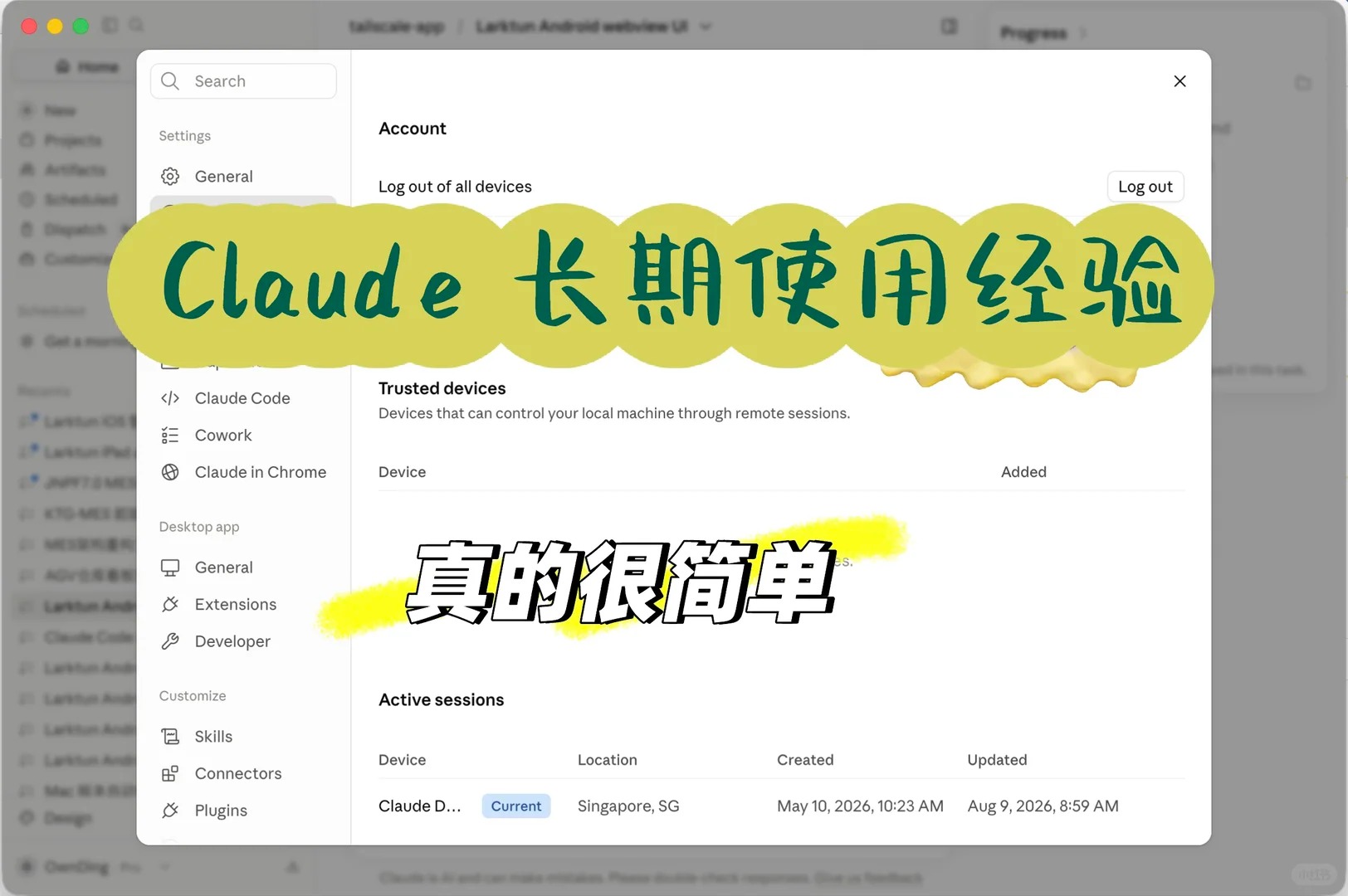Viewport: 1348px width, 896px height.
Task: Click the folder icon at the background window's right edge
Action: click(1303, 83)
